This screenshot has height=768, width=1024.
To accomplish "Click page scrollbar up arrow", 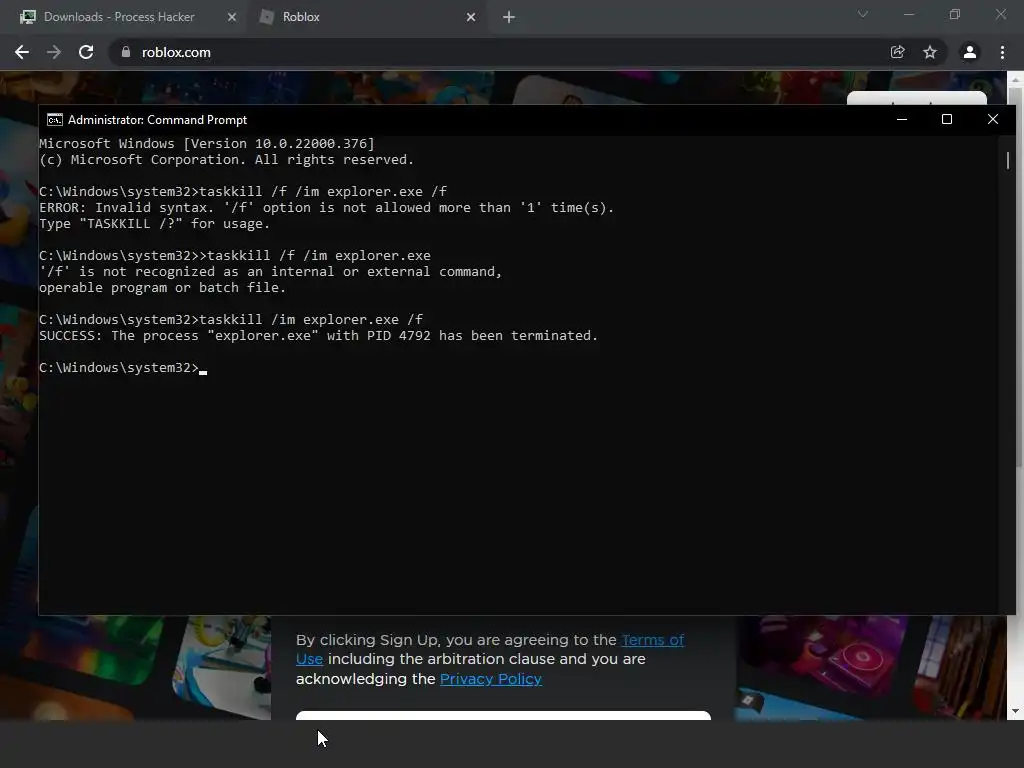I will click(x=1015, y=79).
